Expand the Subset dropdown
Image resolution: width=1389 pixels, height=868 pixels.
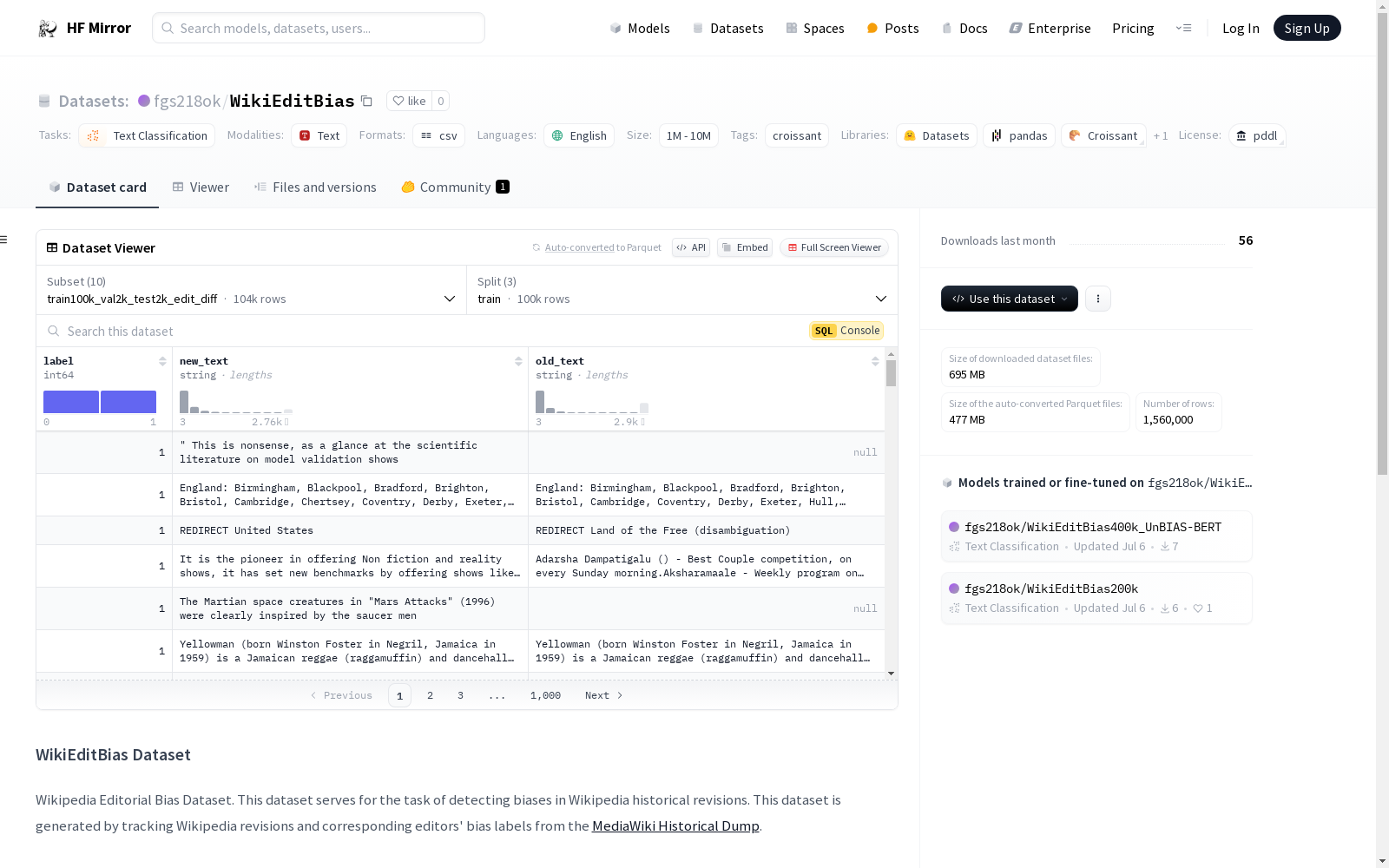(x=251, y=290)
